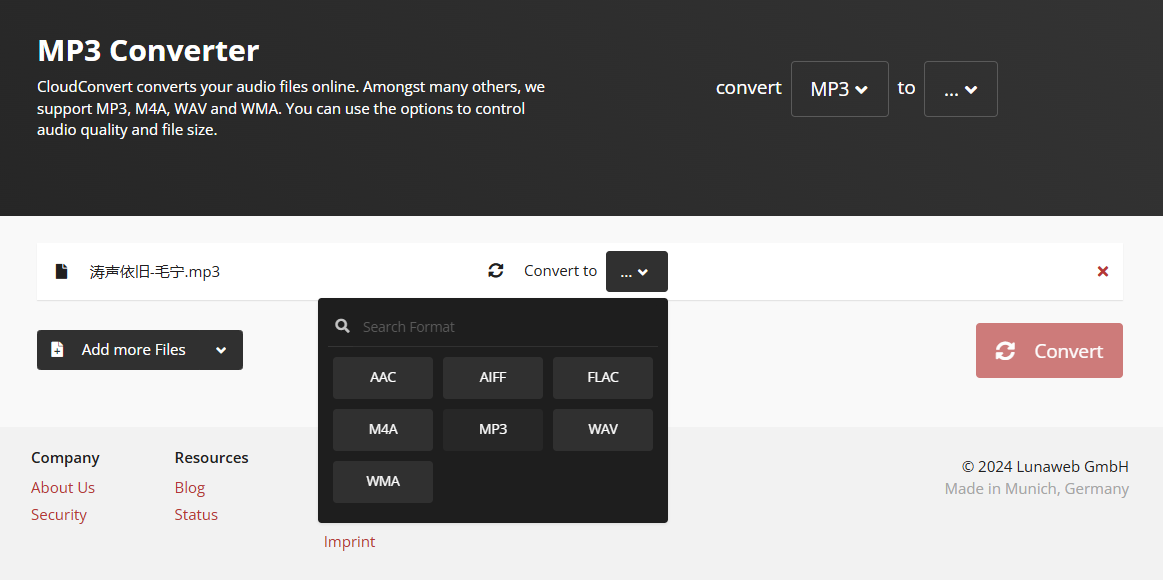This screenshot has width=1163, height=580.
Task: Open the Security link
Action: (59, 515)
